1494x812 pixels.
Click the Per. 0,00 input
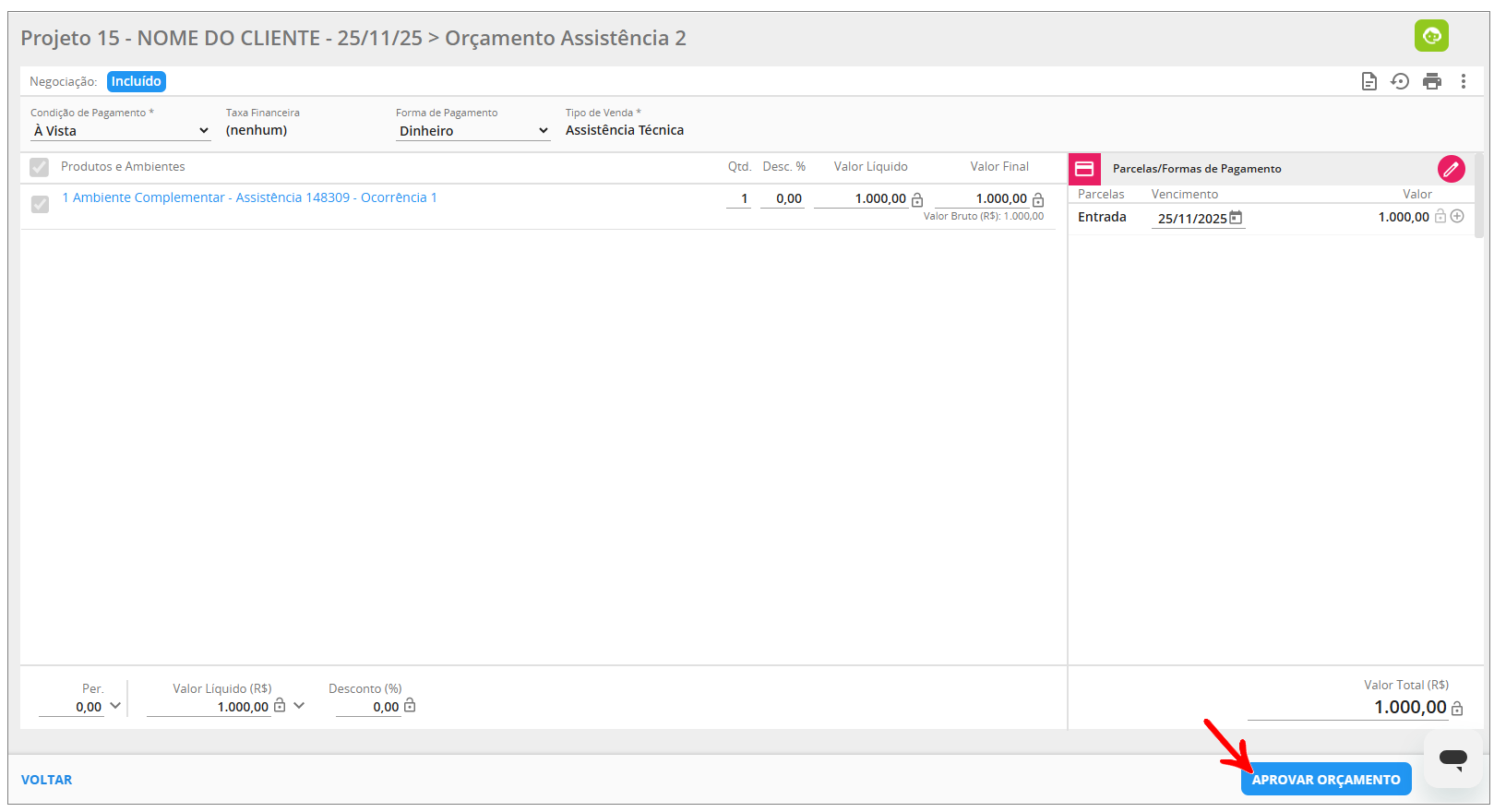(71, 707)
